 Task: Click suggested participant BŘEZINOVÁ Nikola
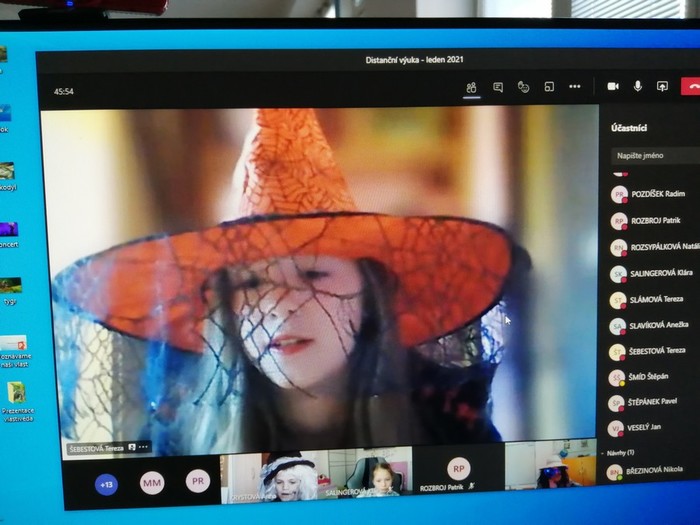point(655,471)
